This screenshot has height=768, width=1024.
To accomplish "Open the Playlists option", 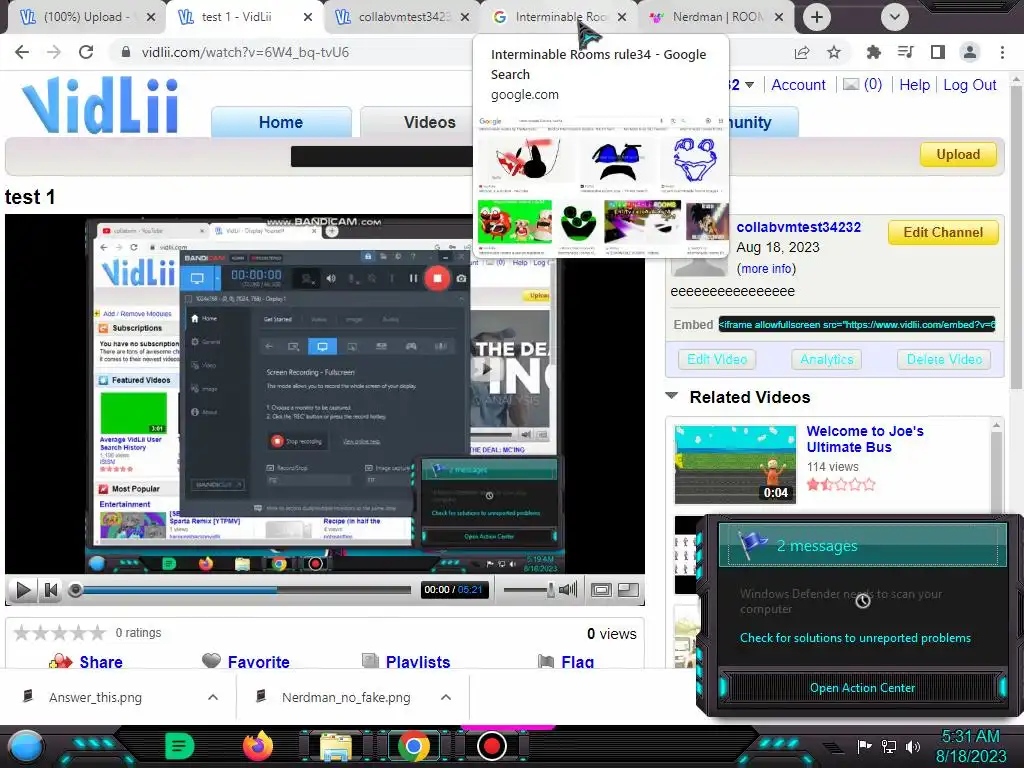I will (418, 662).
